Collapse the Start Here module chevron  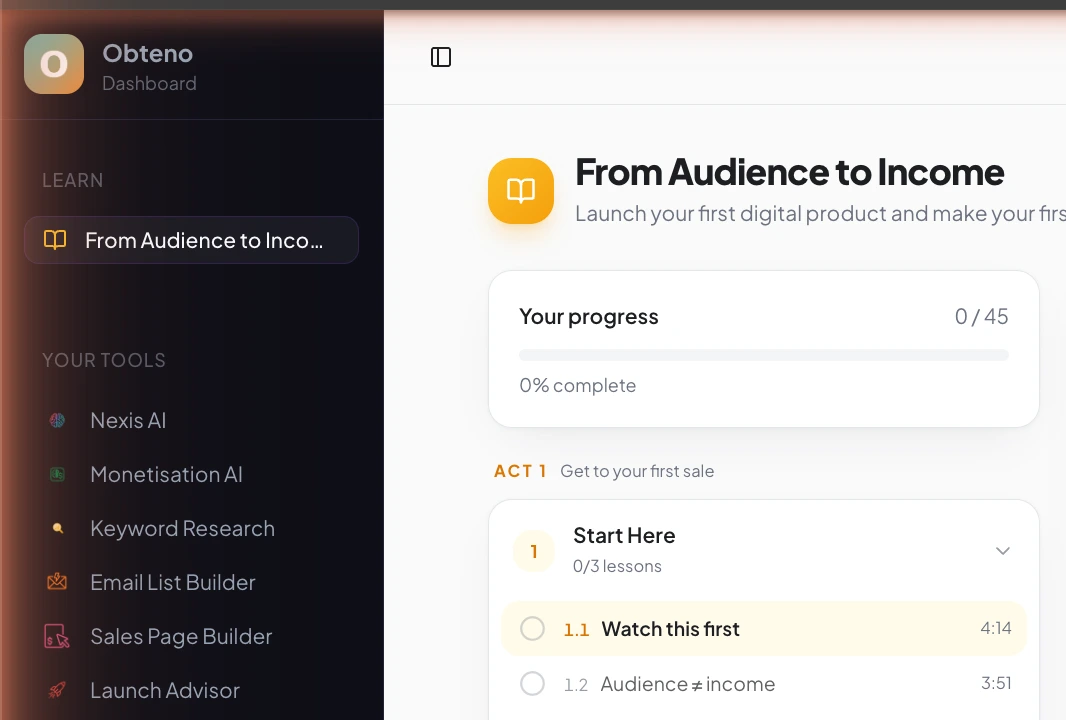1003,551
